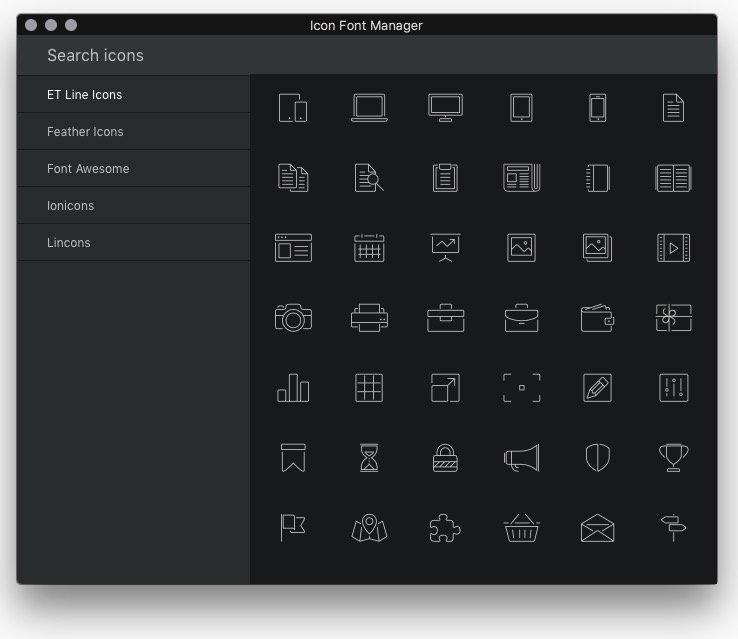Choose the puzzle piece icon
Viewport: 738px width, 639px height.
point(445,527)
